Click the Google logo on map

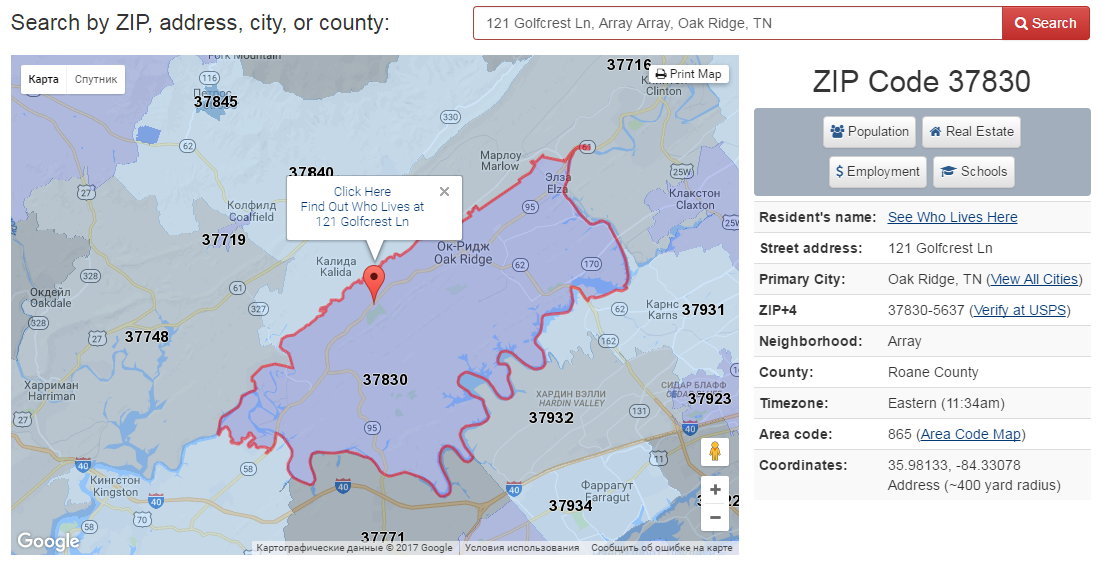(x=48, y=542)
